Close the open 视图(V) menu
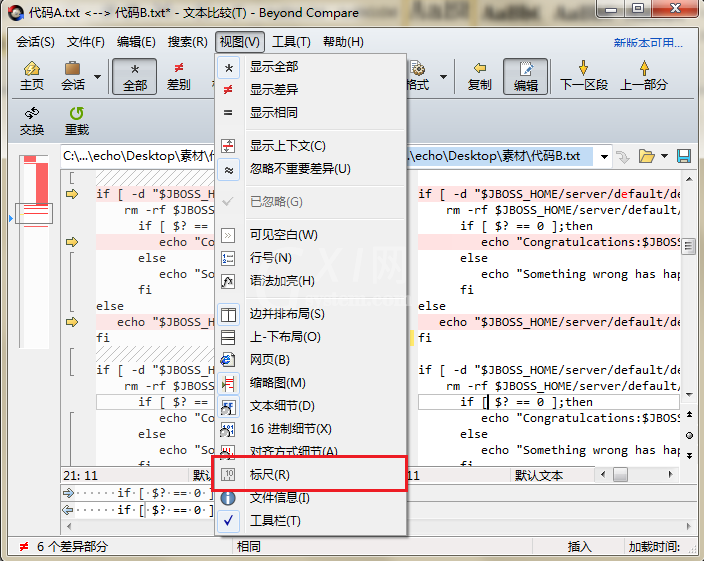Screen dimensions: 704x561 [x=240, y=42]
